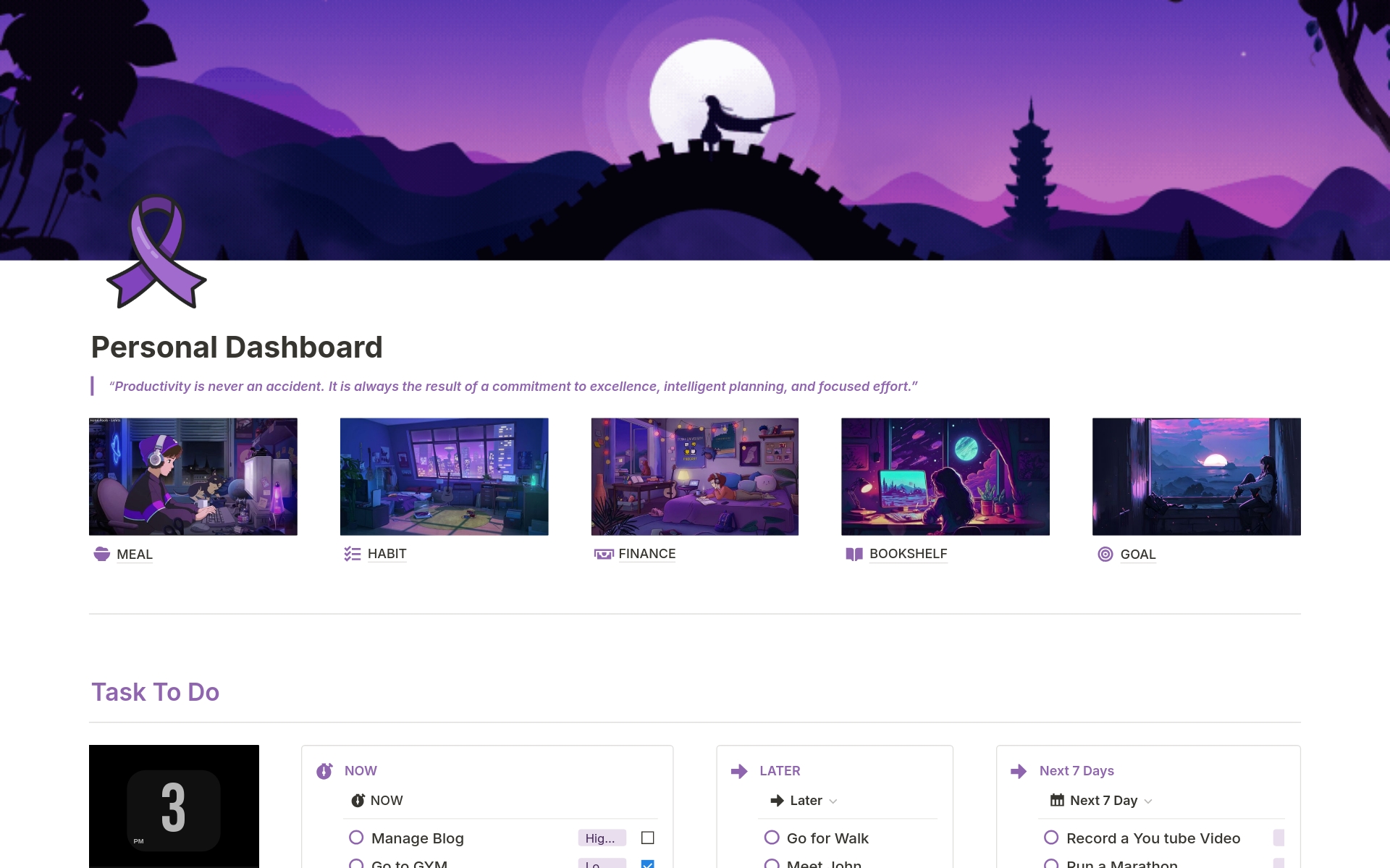
Task: Click the HABIT checklist icon
Action: coord(353,555)
